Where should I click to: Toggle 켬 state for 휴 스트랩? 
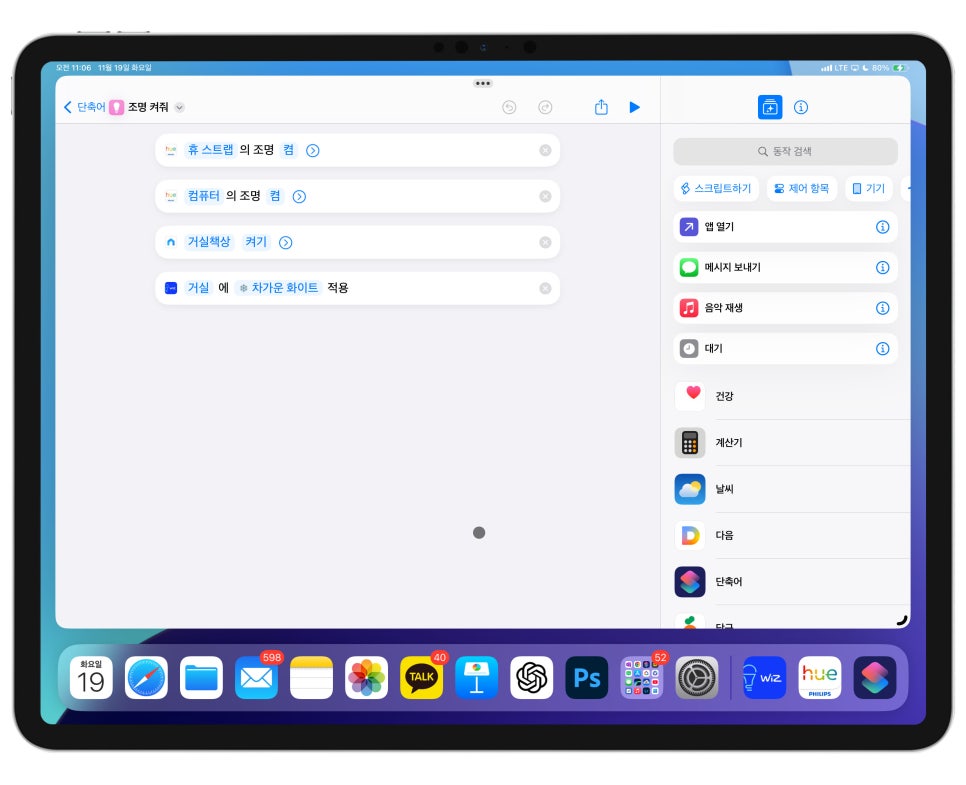[288, 150]
